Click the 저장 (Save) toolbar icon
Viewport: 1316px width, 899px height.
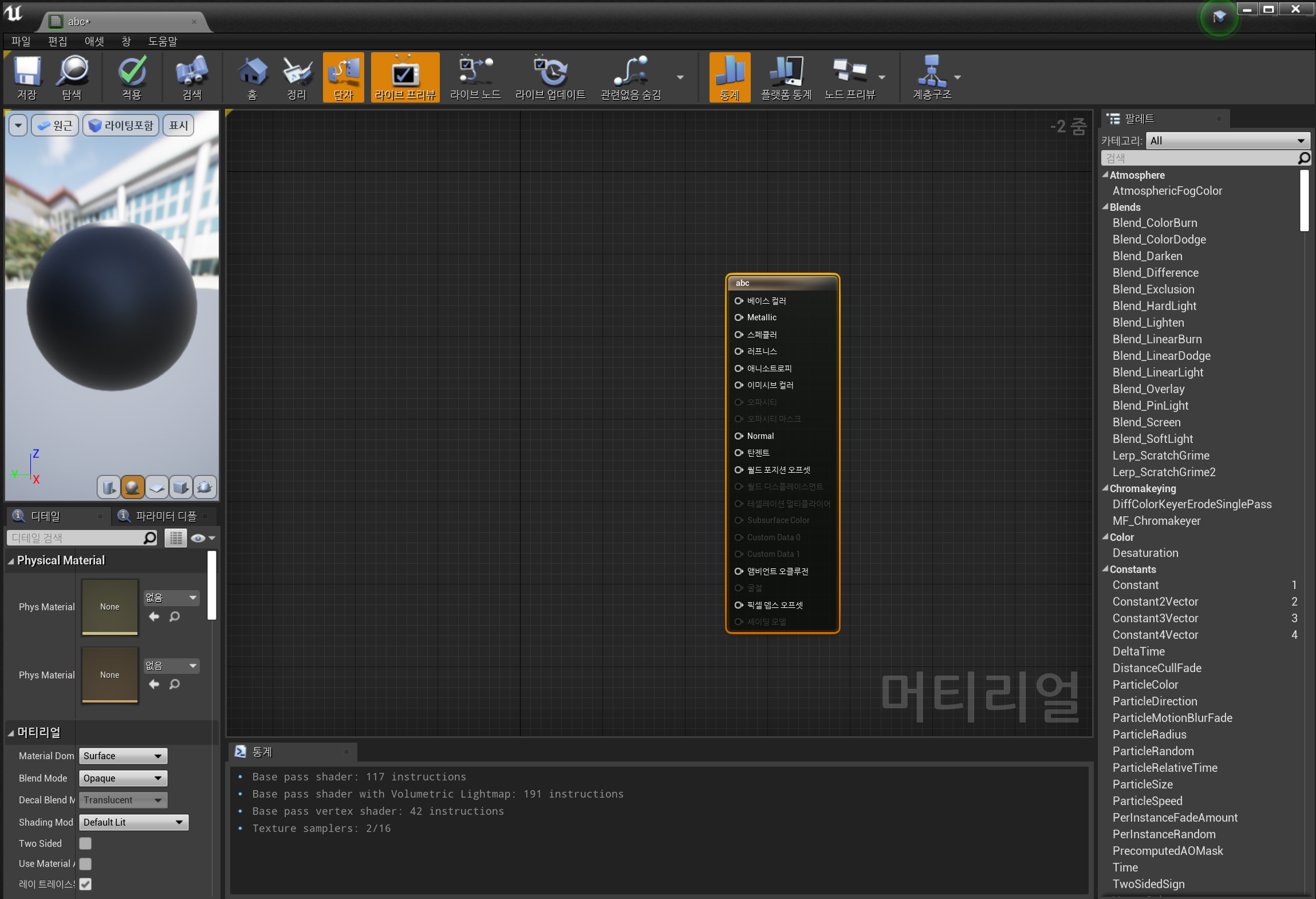point(27,77)
